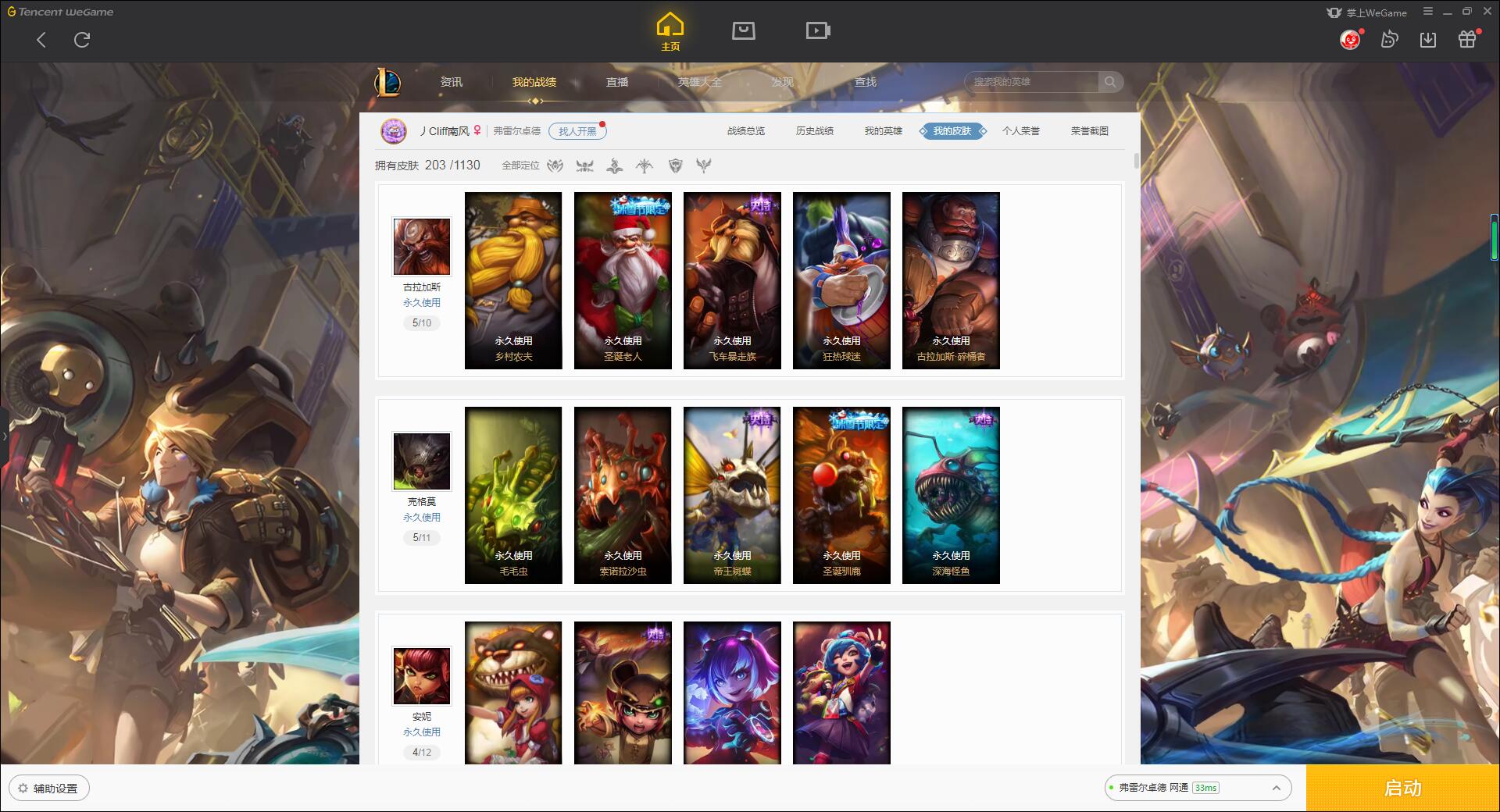1500x812 pixels.
Task: Open Annie's purple-haired skin card
Action: 732,693
